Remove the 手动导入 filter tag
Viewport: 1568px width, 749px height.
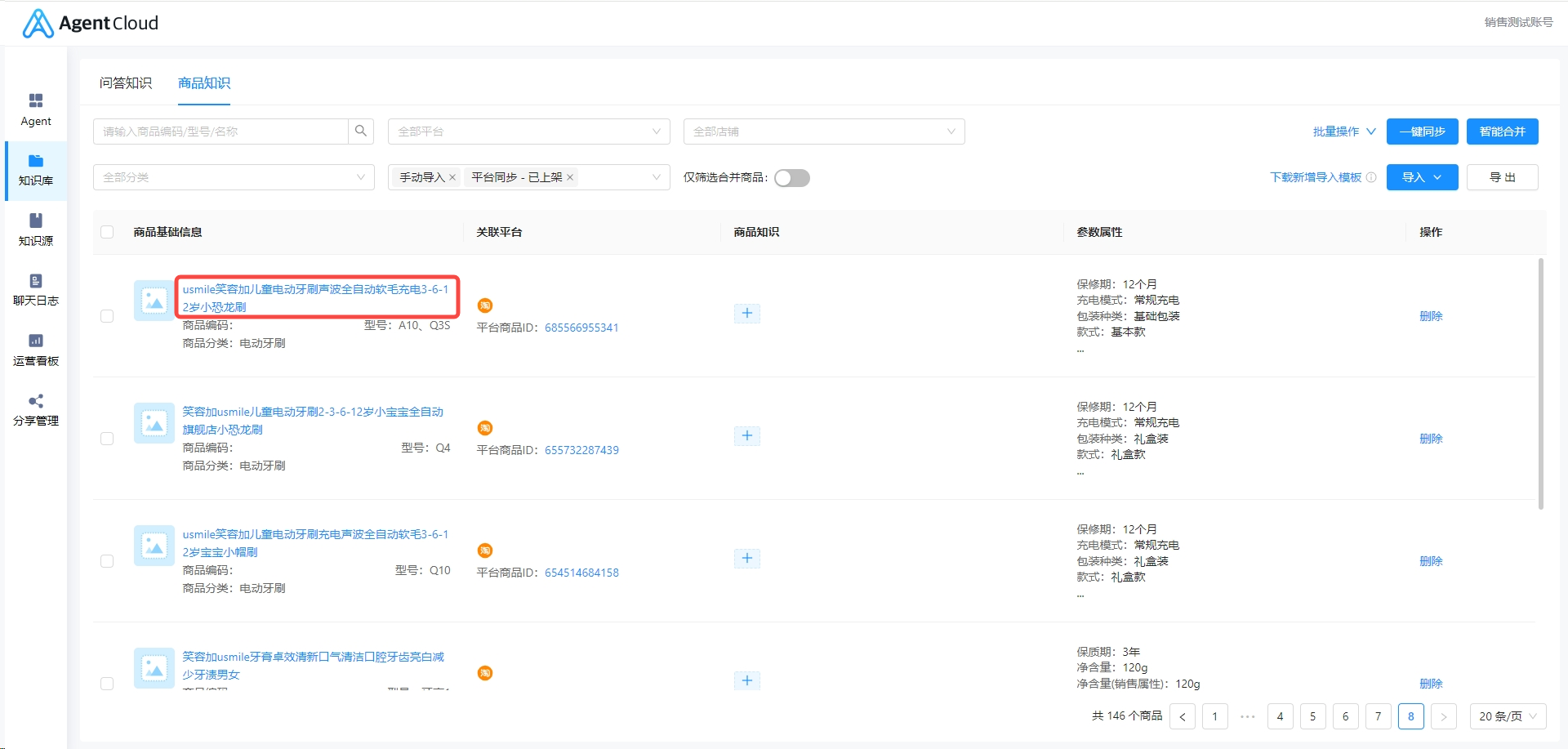click(x=452, y=177)
